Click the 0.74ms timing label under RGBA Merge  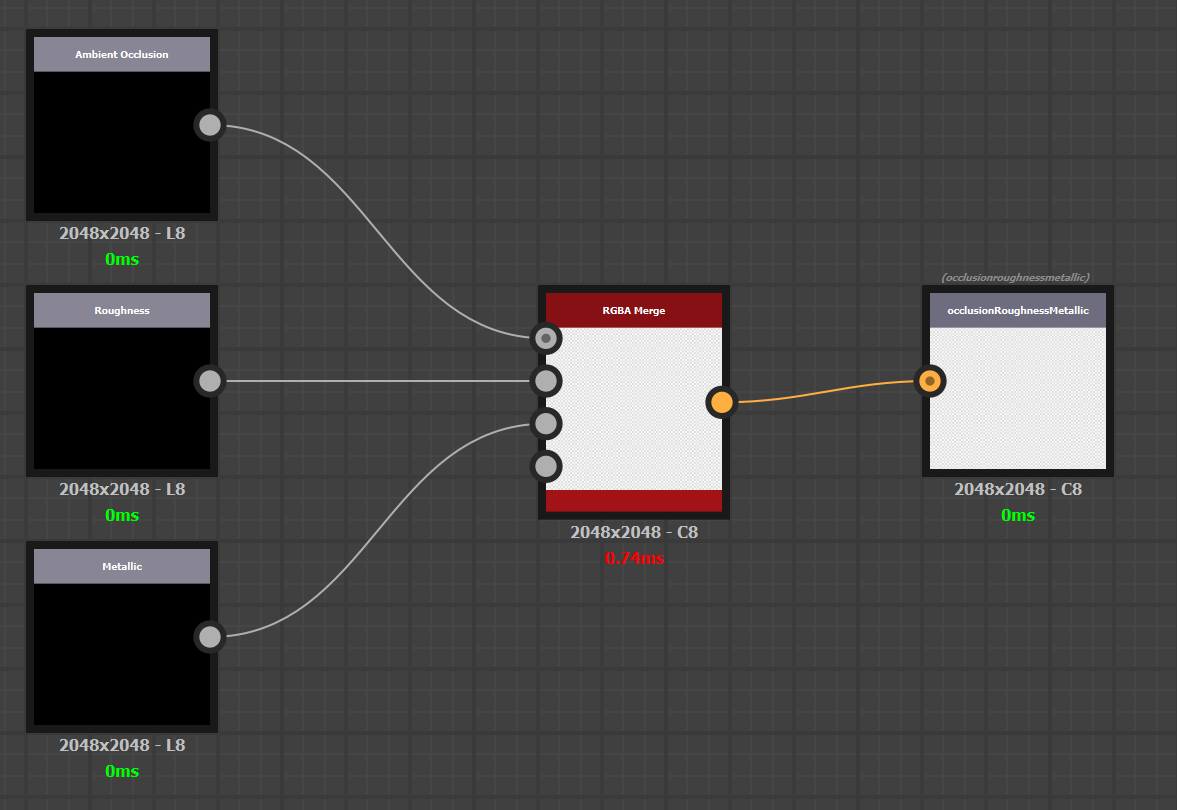[x=634, y=558]
